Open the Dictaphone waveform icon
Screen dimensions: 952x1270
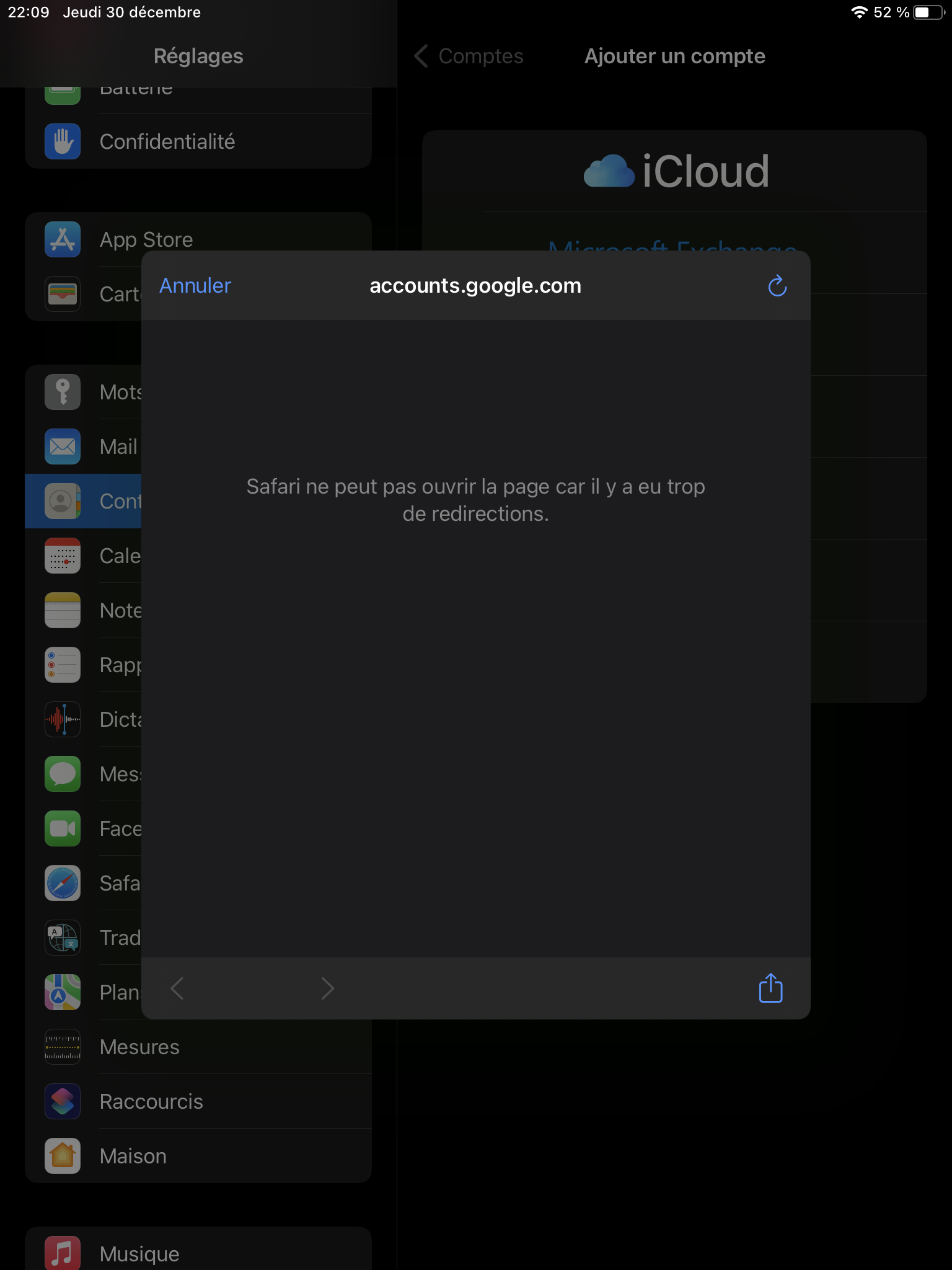[63, 719]
